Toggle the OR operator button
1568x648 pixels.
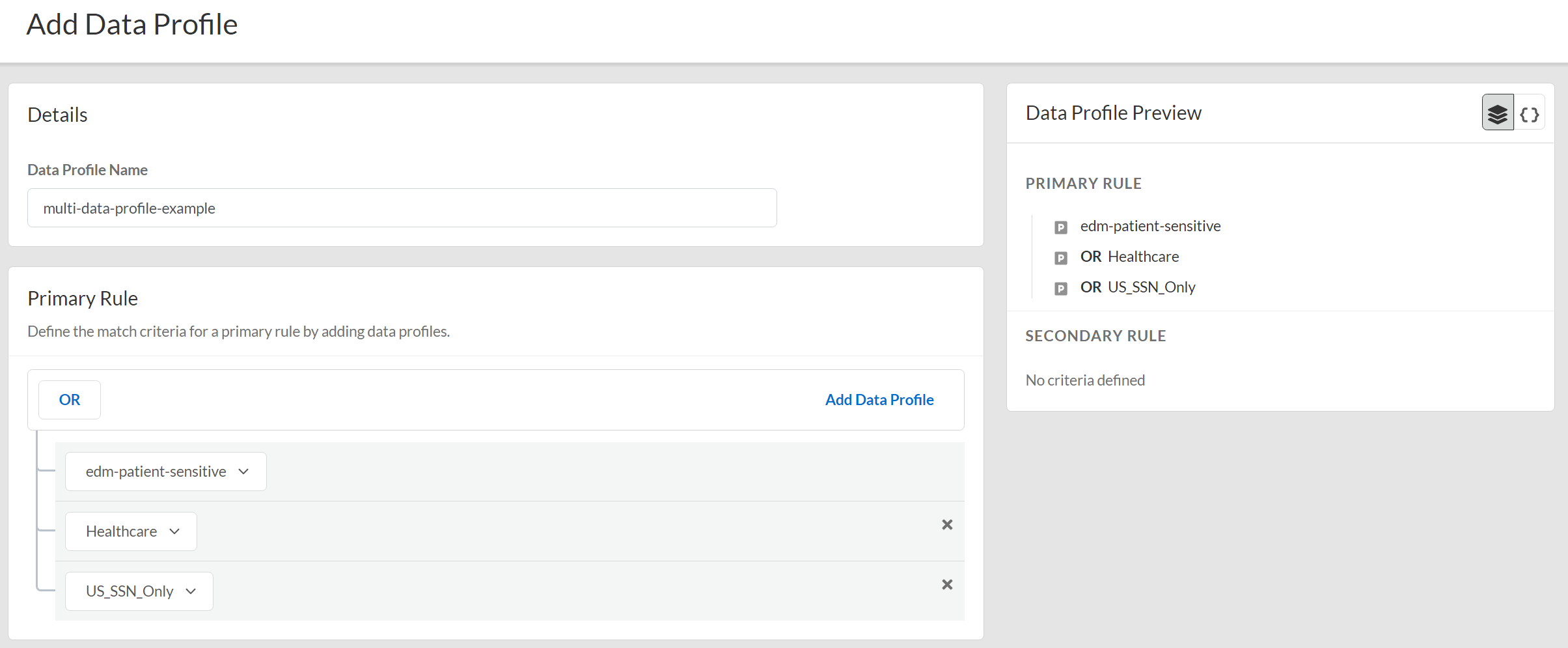[x=70, y=400]
